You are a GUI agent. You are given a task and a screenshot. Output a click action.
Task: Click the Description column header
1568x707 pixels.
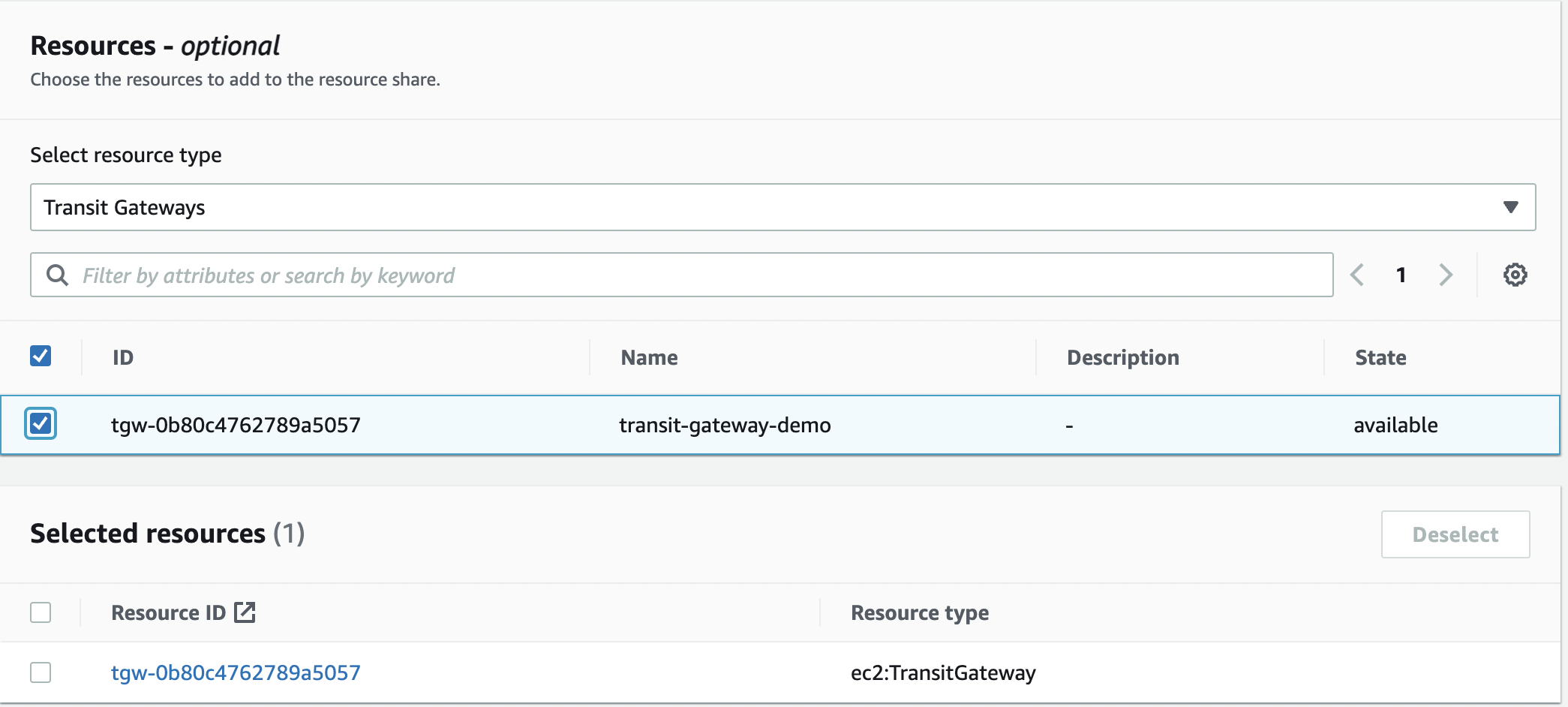pyautogui.click(x=1122, y=357)
